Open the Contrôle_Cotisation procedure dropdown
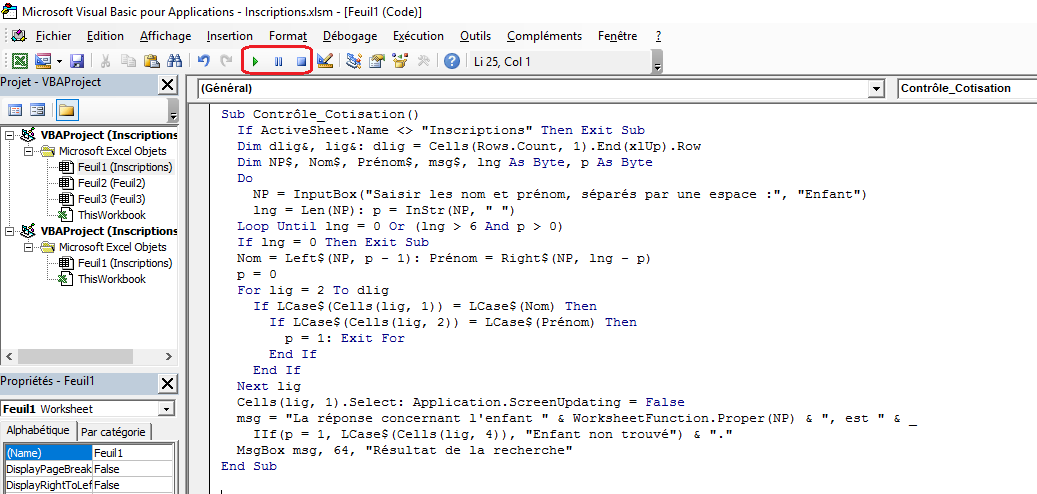The height and width of the screenshot is (494, 1037). 967,89
